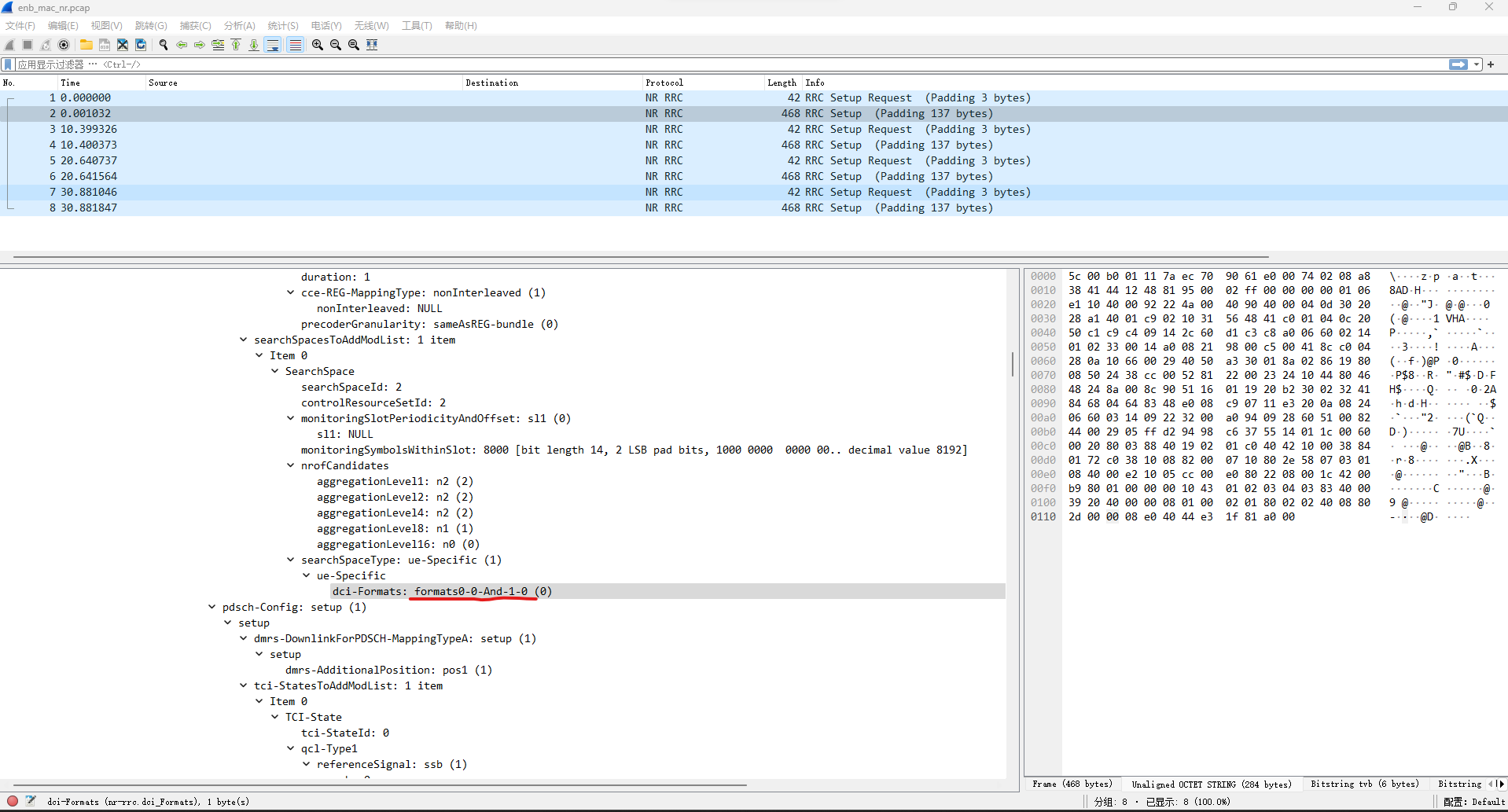The height and width of the screenshot is (812, 1508).
Task: Click the Expert information circle icon in the status bar
Action: 12,801
